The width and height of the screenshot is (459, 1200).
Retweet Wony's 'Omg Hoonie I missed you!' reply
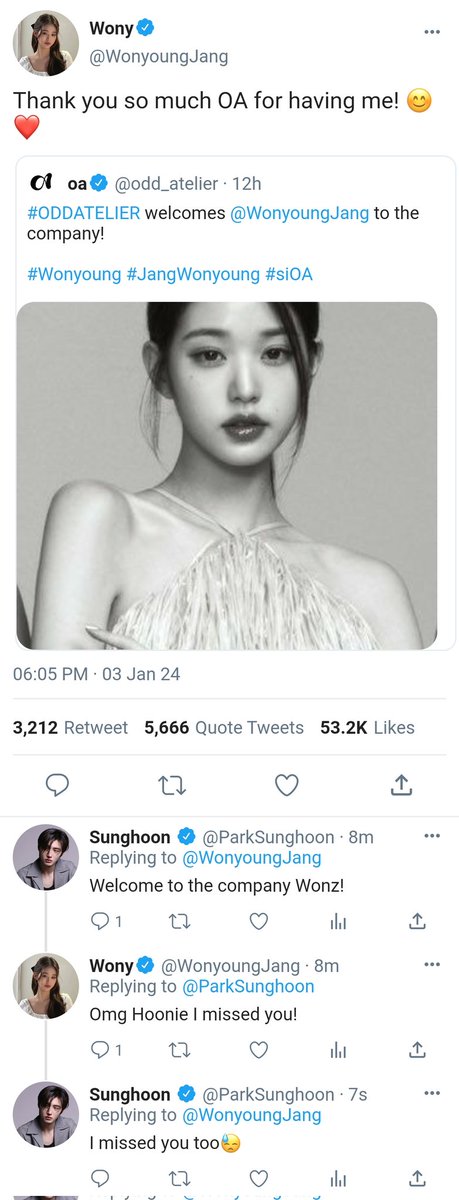pos(178,1049)
